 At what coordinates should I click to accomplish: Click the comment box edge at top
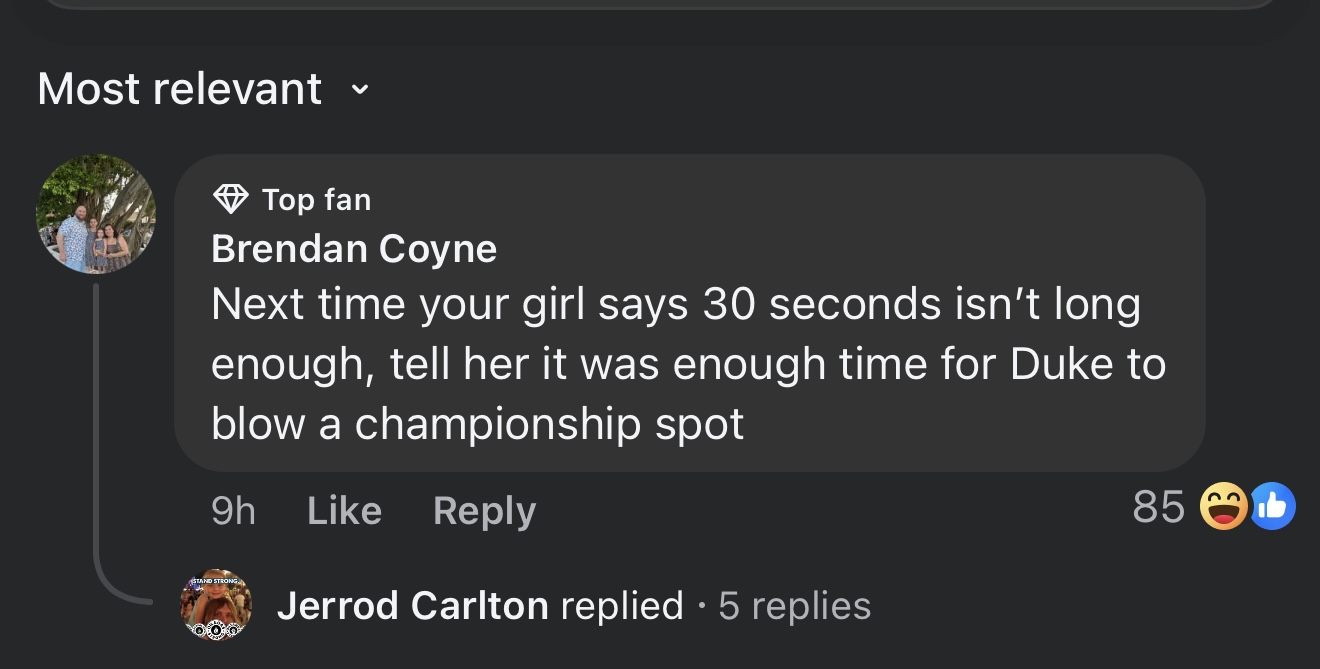point(660,5)
